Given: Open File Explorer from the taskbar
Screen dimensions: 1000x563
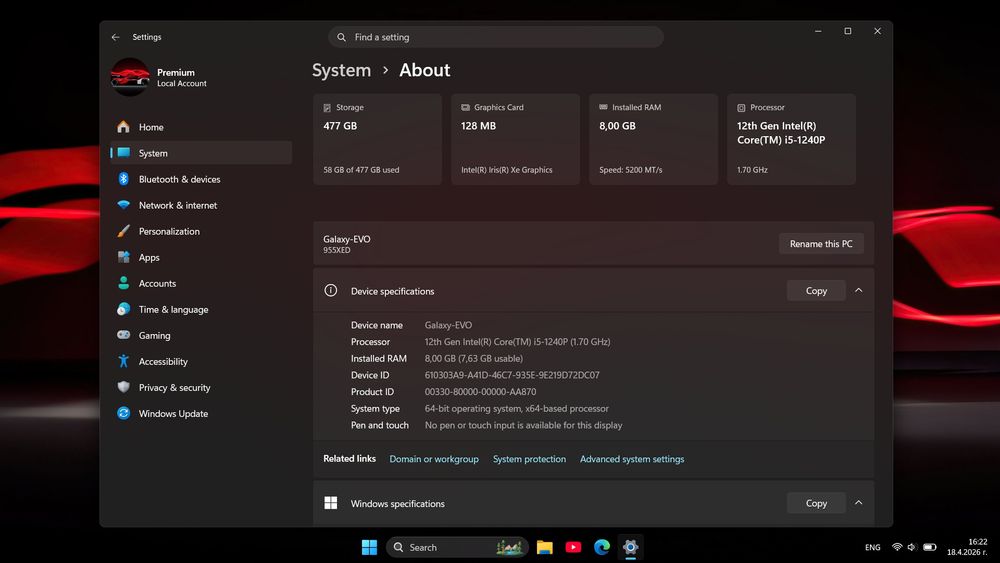Looking at the screenshot, I should click(x=545, y=547).
